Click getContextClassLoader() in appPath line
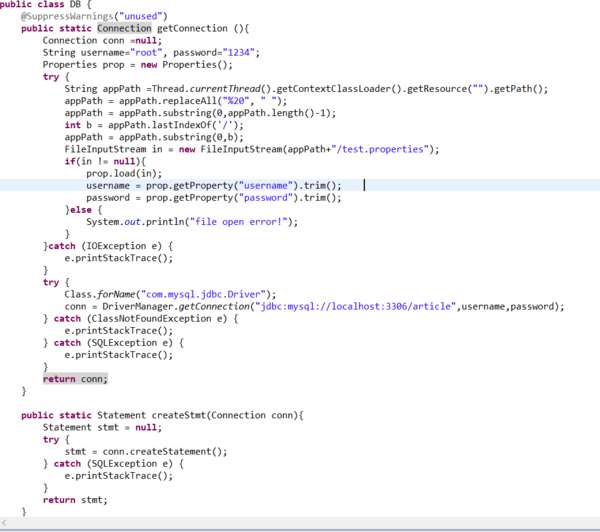600x532 pixels. coord(339,89)
